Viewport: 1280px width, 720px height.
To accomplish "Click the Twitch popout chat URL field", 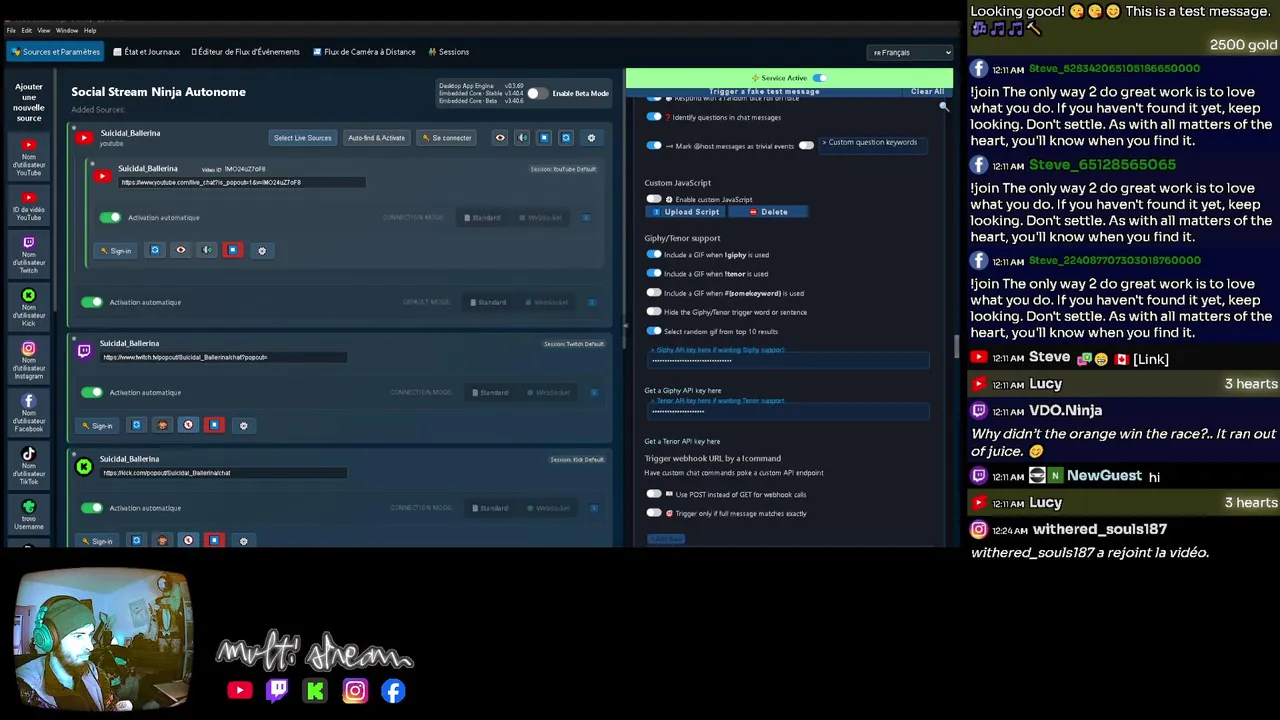I will [223, 357].
